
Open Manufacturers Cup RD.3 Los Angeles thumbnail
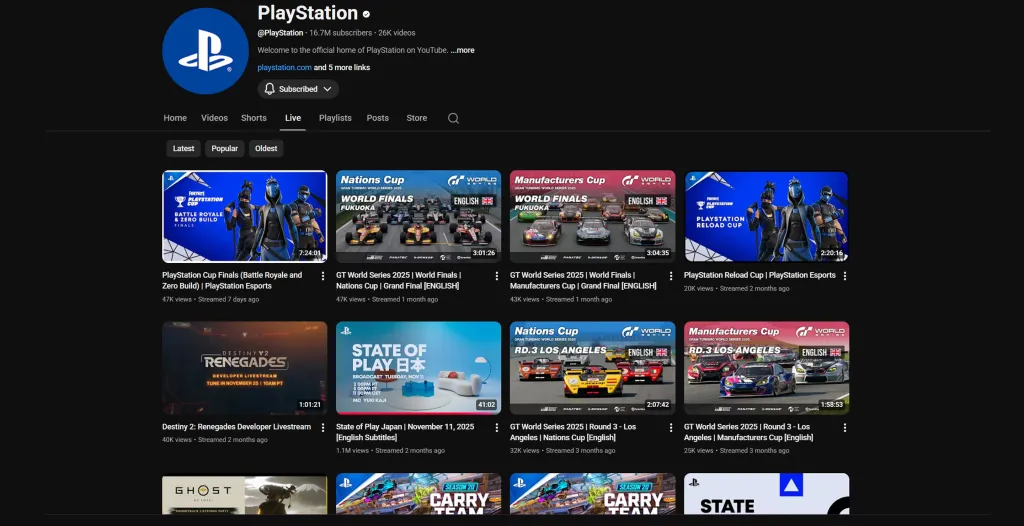pos(767,368)
